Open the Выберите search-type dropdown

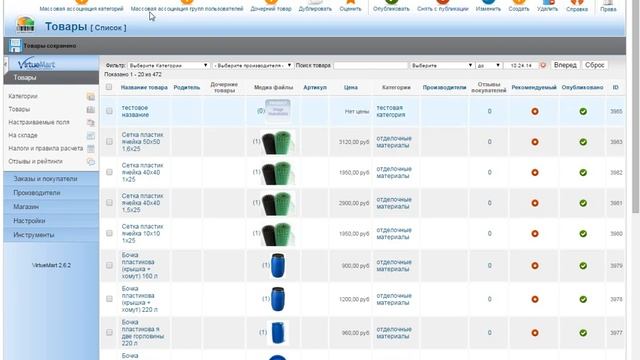coord(442,65)
